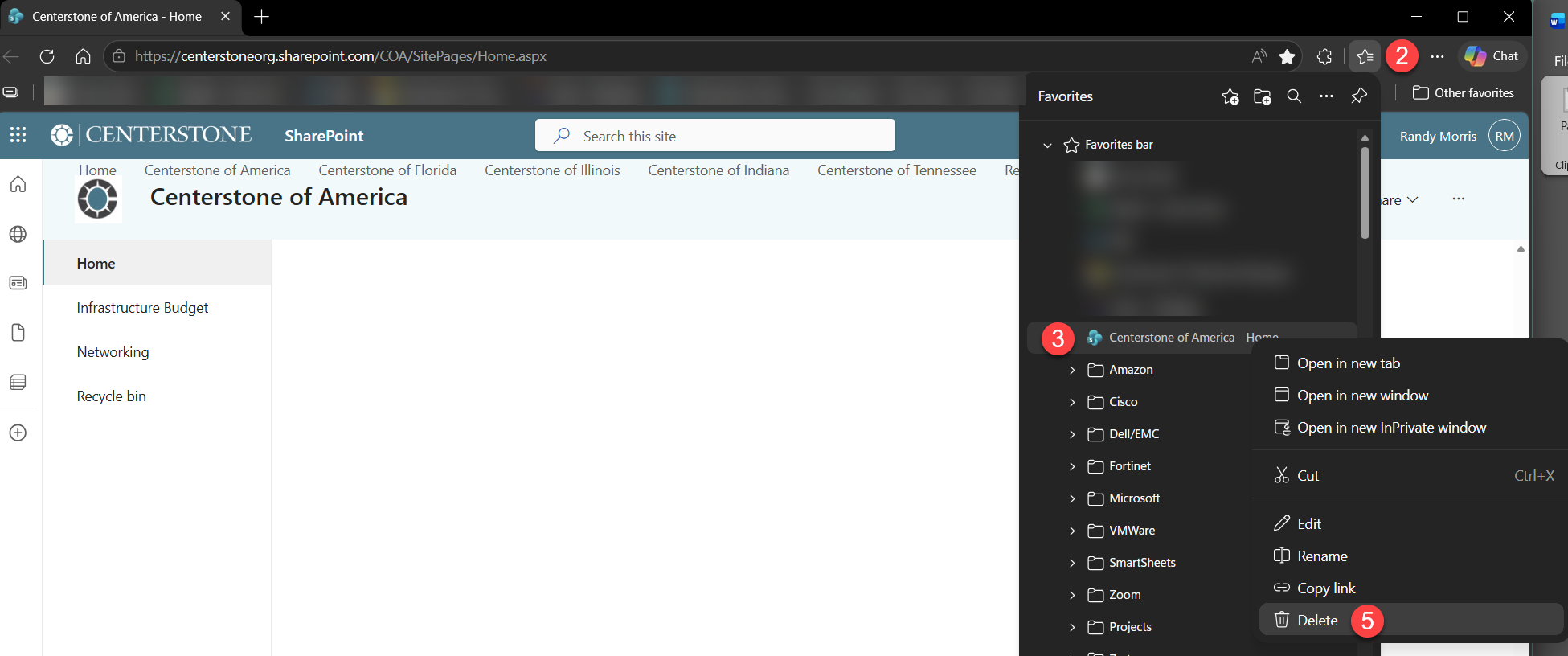Expand the SmartSheets favorites folder
Screen dimensions: 1568x656
pyautogui.click(x=1072, y=563)
